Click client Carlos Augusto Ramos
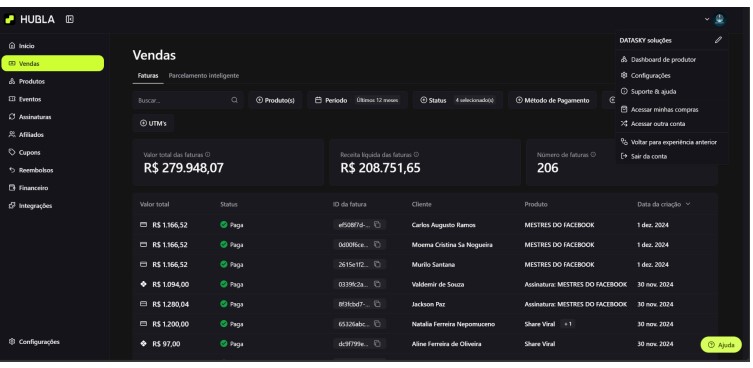Image resolution: width=753 pixels, height=368 pixels. (x=444, y=225)
